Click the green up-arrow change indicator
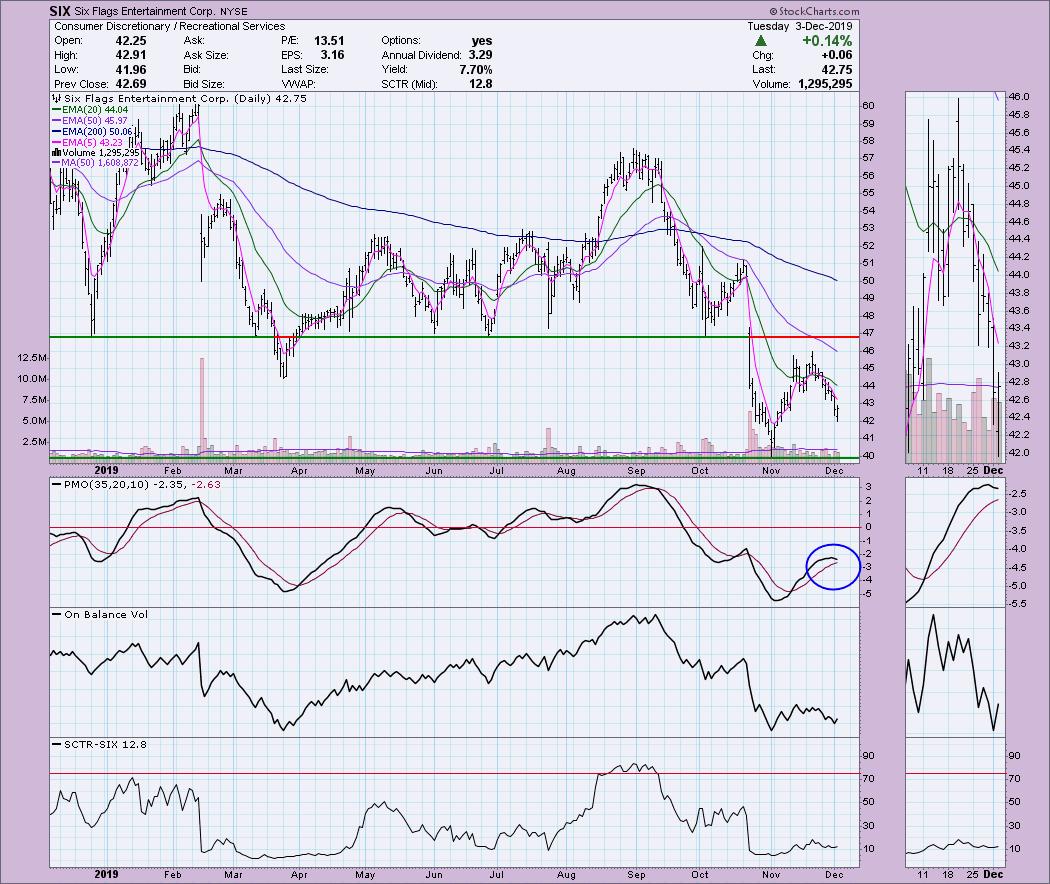 [x=761, y=41]
